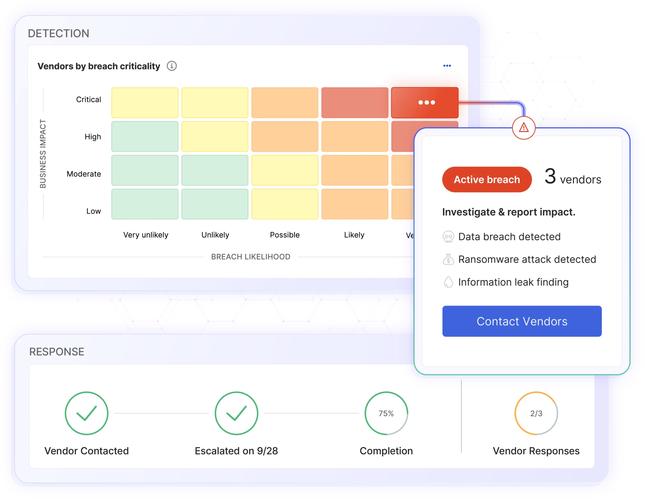Click the Information leak finding droplet icon
This screenshot has width=645, height=500.
click(x=448, y=282)
